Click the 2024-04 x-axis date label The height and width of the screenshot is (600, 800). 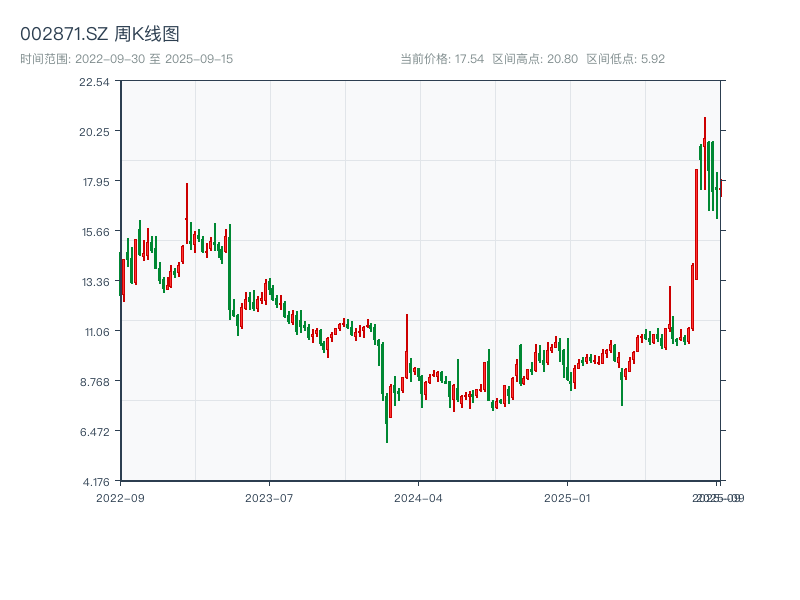click(419, 497)
